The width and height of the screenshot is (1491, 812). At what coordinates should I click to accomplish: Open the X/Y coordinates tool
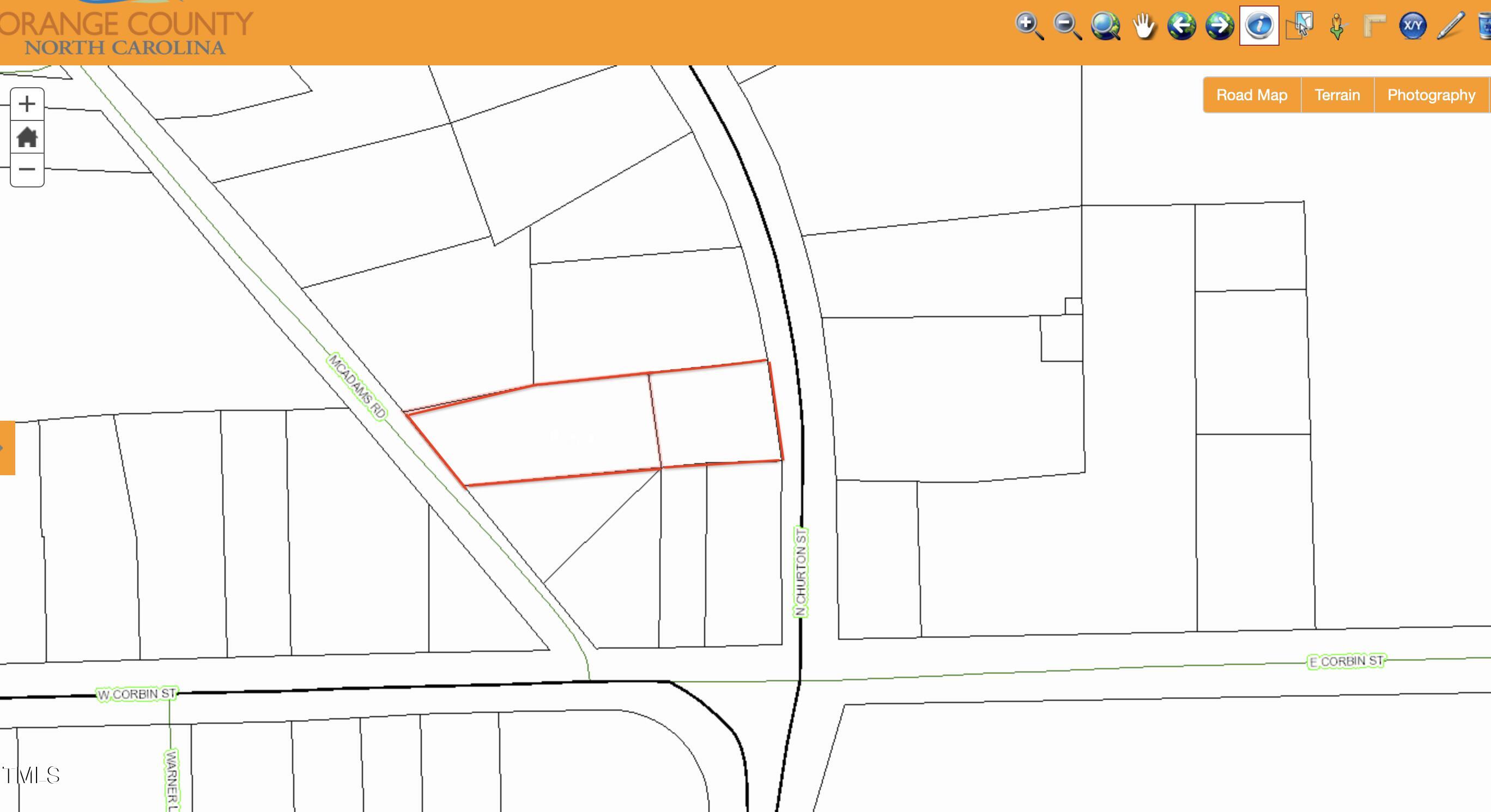coord(1413,26)
